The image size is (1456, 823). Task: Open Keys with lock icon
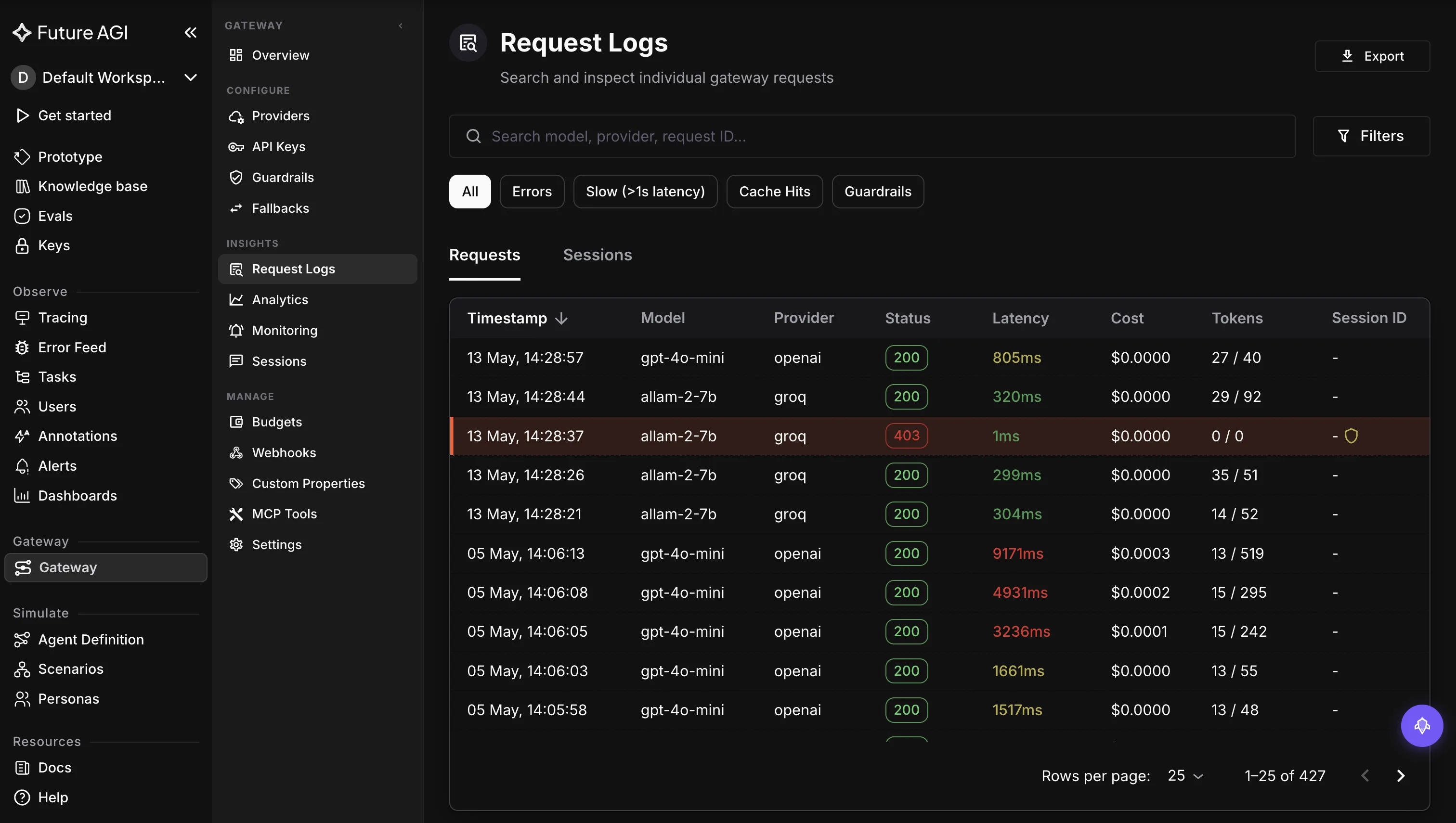pos(54,245)
